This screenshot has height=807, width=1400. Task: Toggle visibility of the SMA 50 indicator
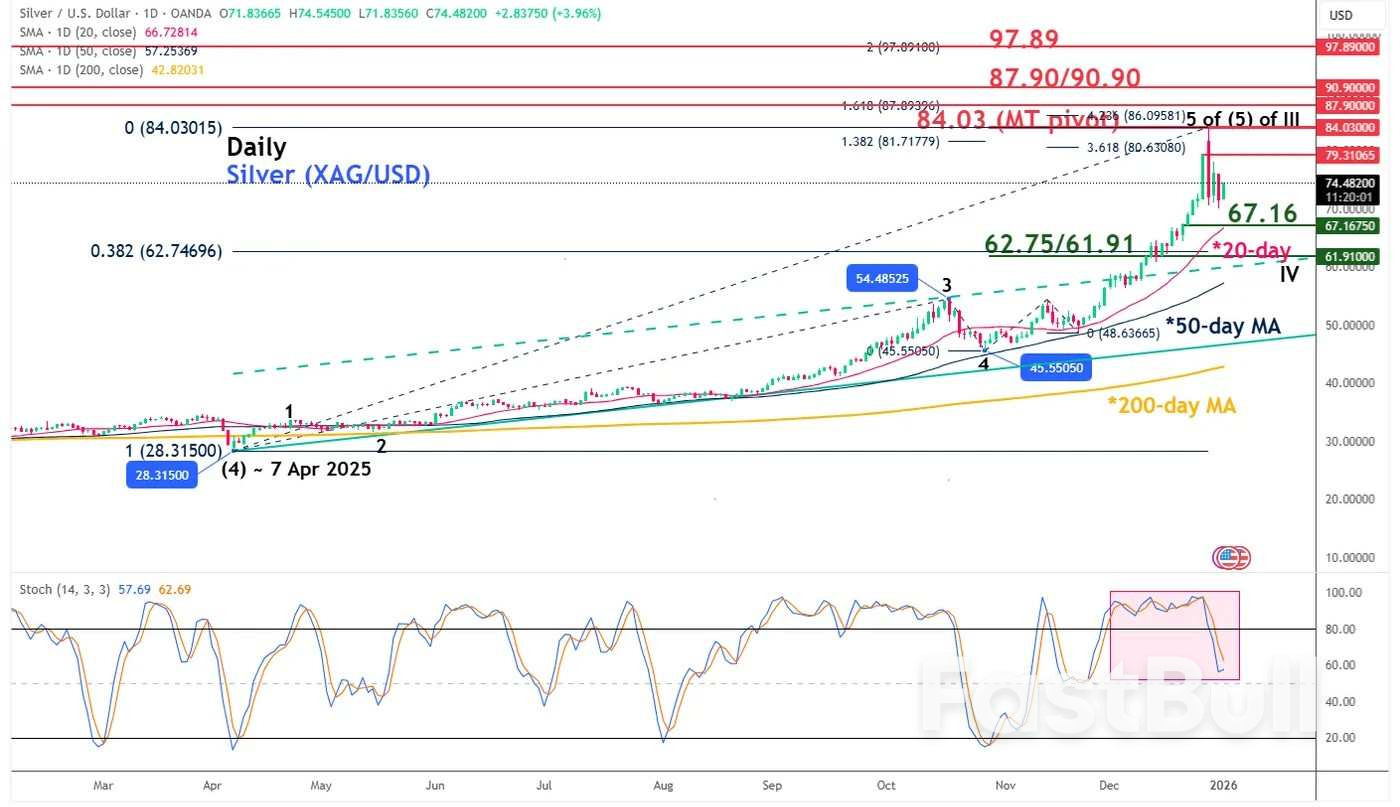80,51
